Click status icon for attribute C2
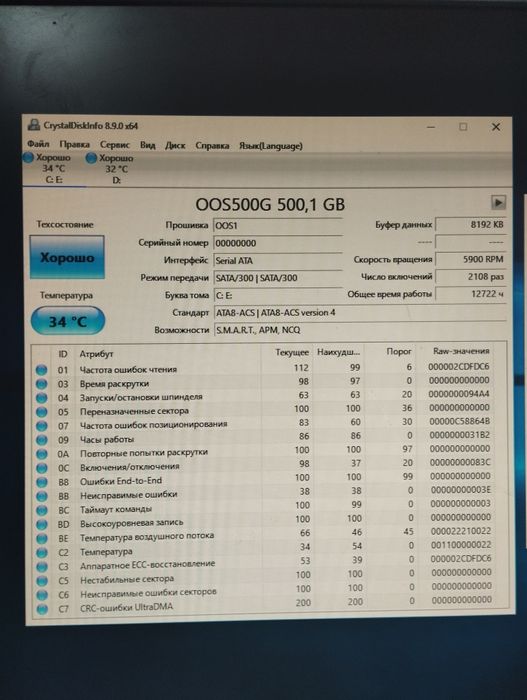The width and height of the screenshot is (527, 700). [x=42, y=553]
